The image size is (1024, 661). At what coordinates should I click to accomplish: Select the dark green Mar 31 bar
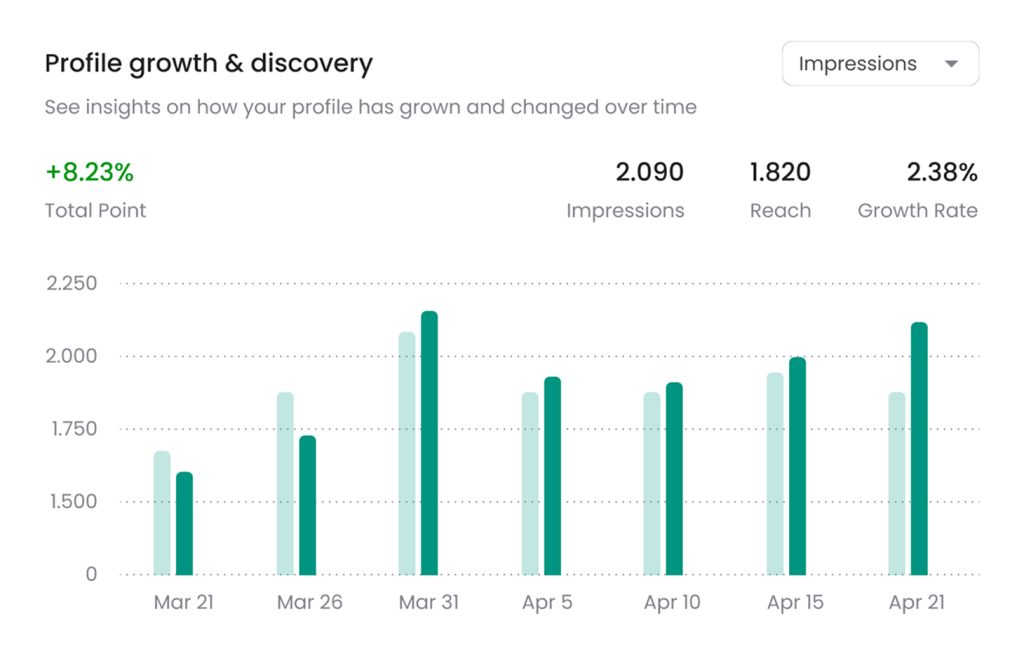[429, 443]
